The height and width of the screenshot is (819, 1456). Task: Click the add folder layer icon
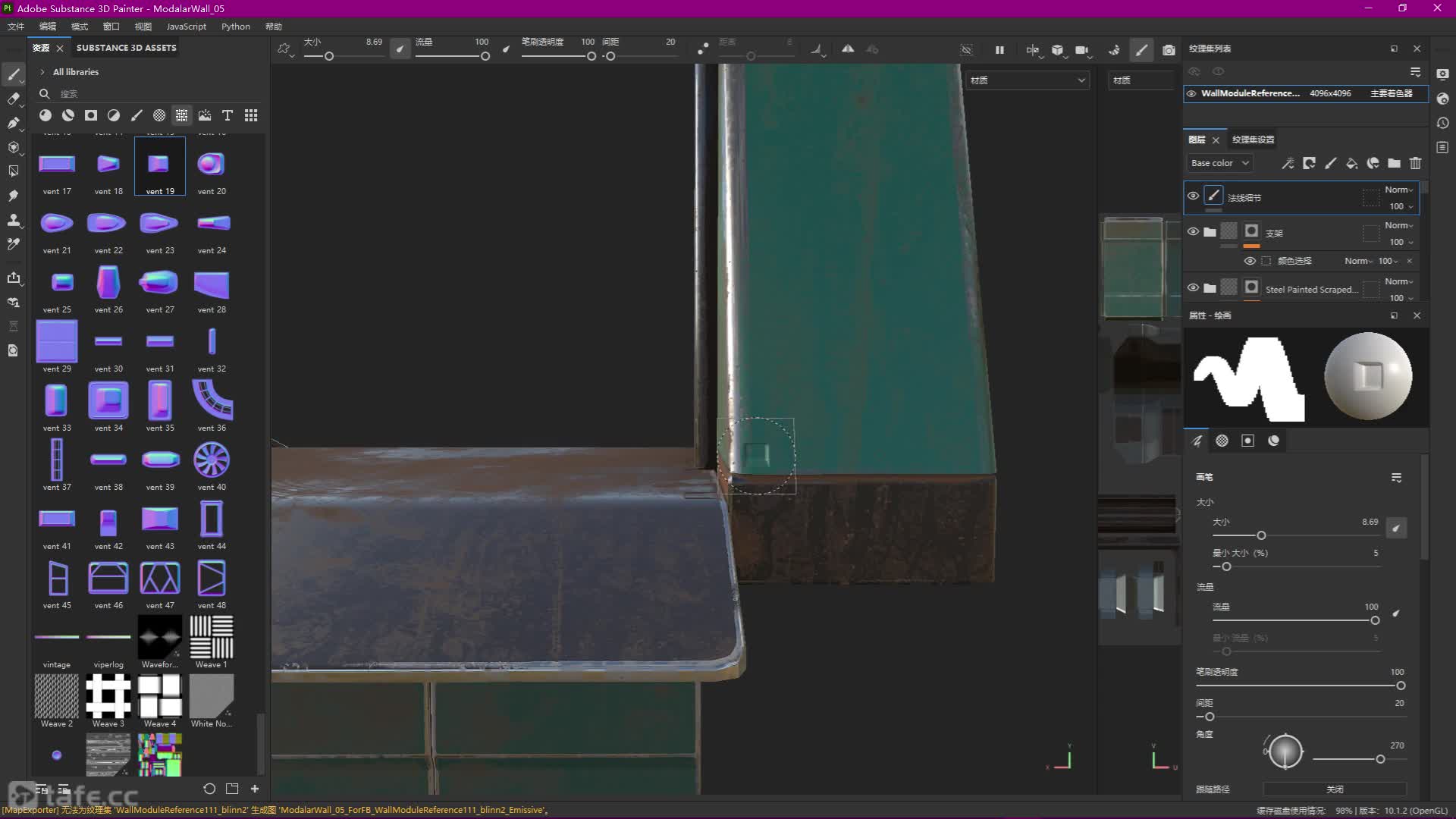1394,163
